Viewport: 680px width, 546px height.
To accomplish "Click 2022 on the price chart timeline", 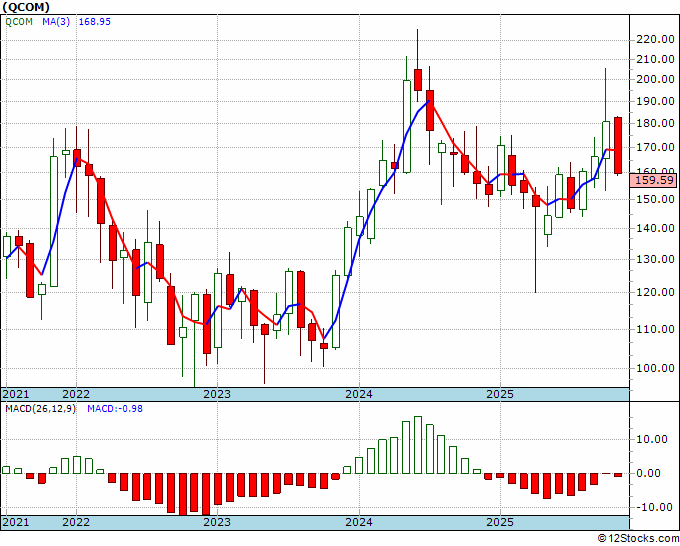I will pyautogui.click(x=76, y=394).
